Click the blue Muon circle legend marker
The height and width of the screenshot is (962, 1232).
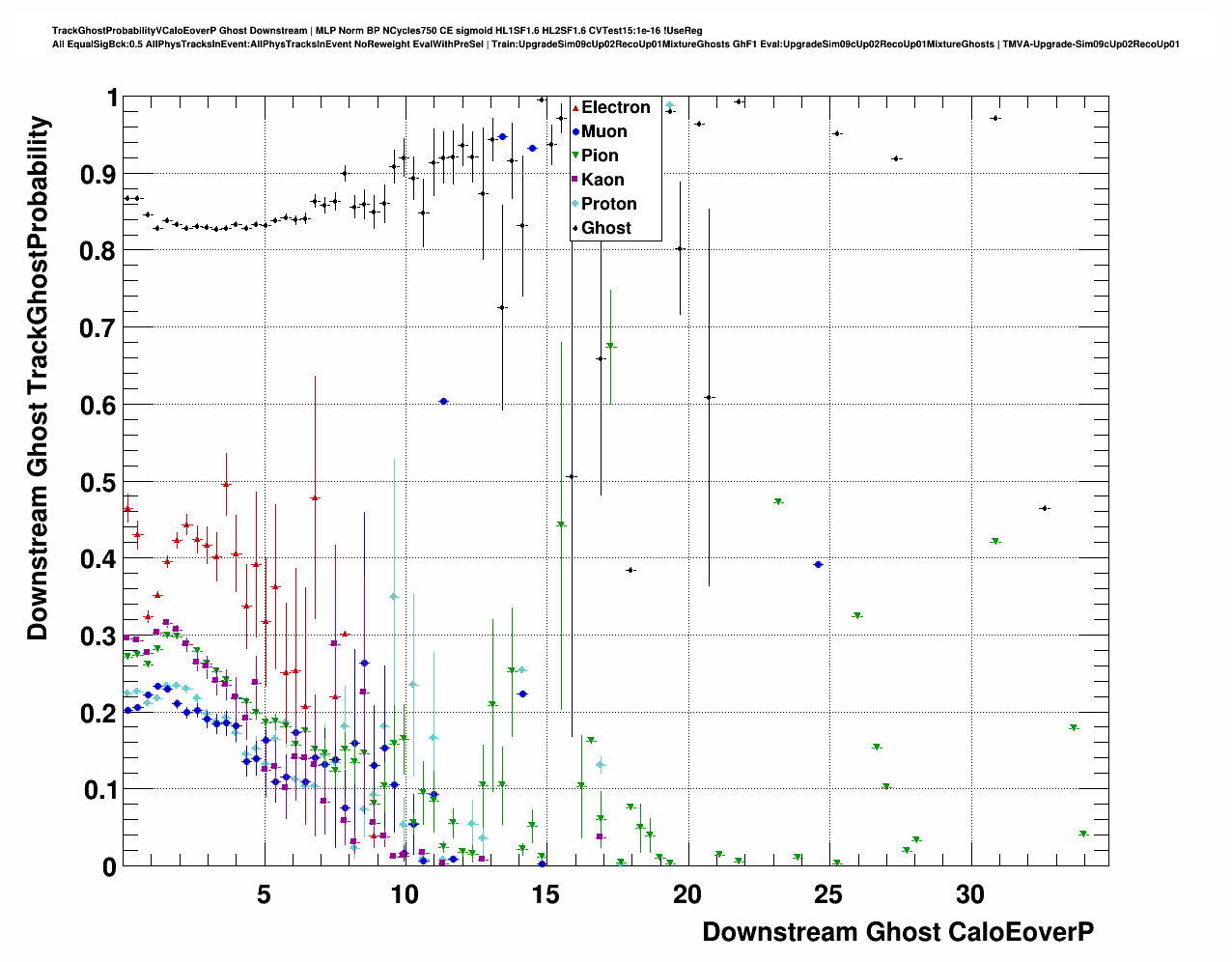(575, 132)
